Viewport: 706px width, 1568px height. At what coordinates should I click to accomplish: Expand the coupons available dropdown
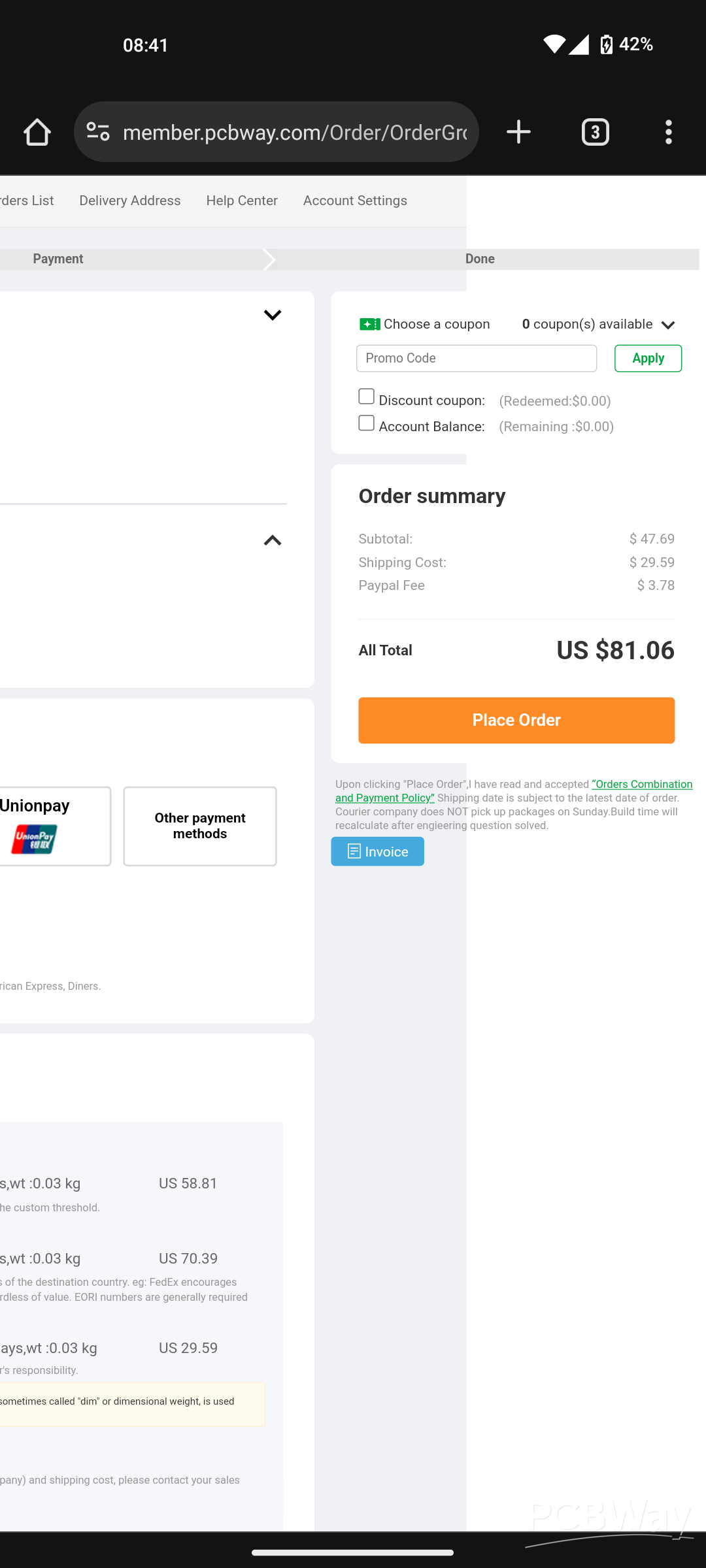click(x=667, y=325)
